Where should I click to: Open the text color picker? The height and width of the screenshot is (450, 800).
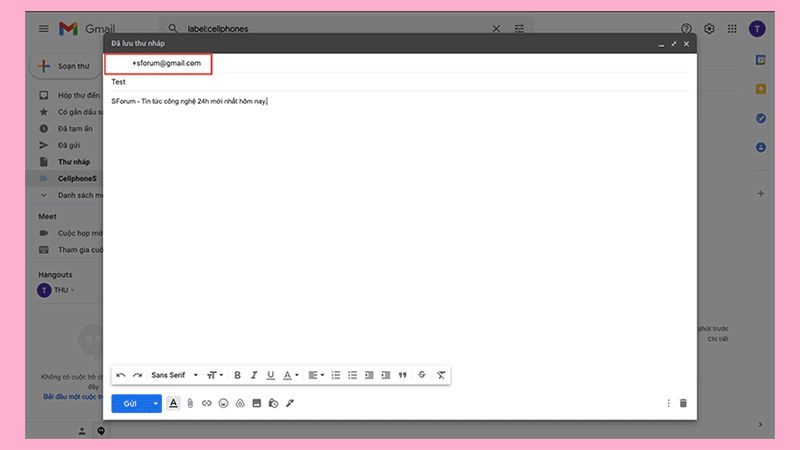click(289, 375)
